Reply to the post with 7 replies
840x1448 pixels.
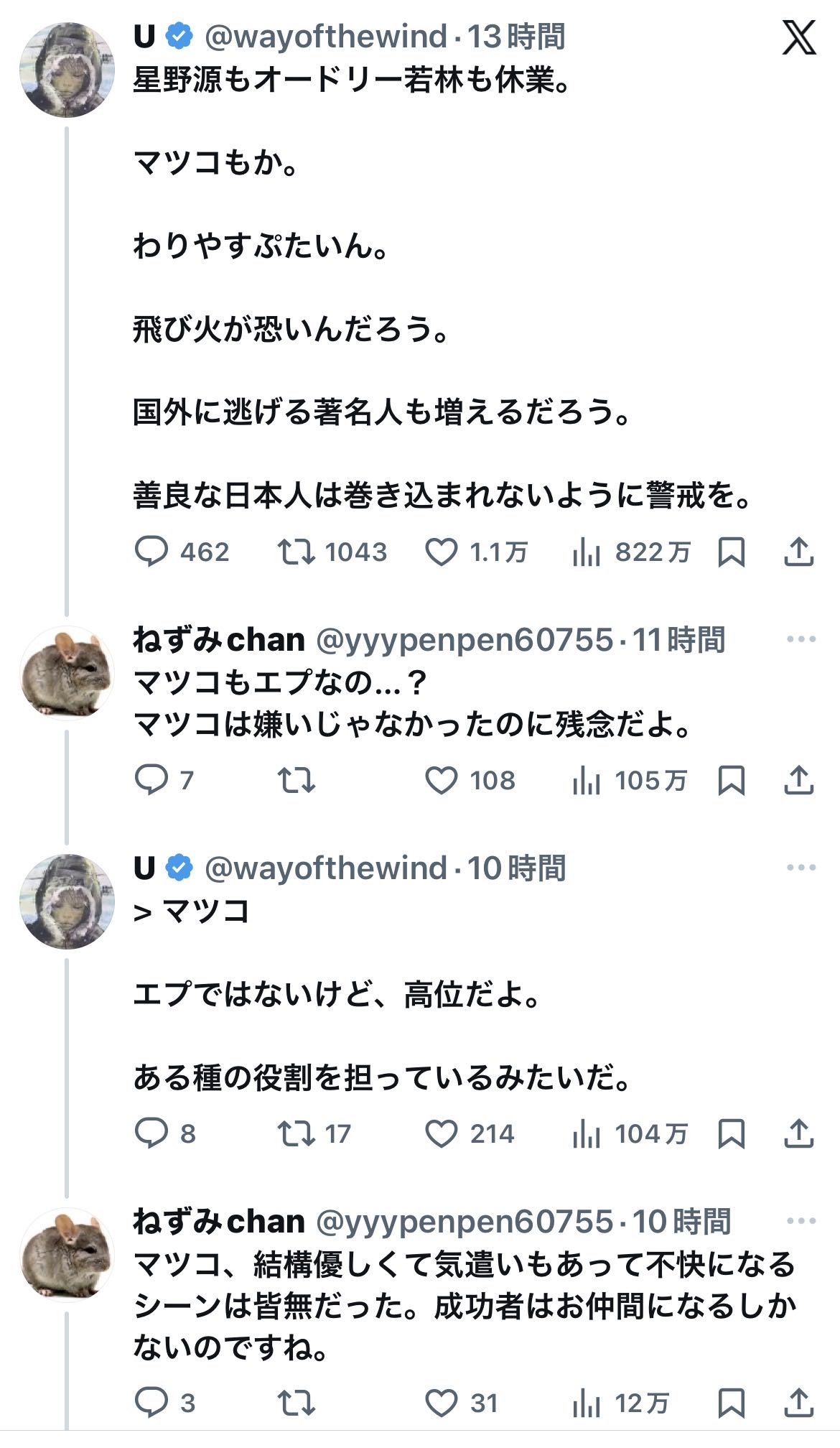(x=151, y=780)
